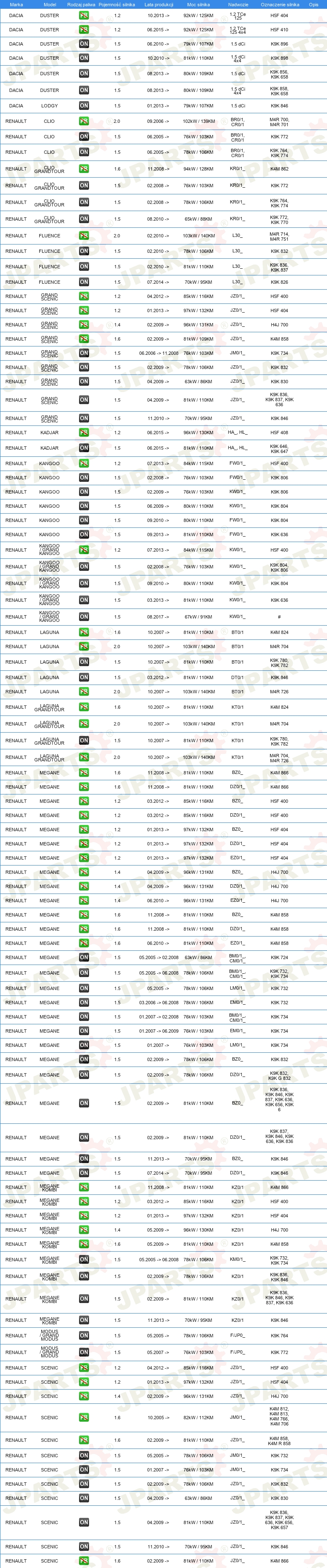Click ON icon in Kadjar K9K 646 row

[84, 448]
